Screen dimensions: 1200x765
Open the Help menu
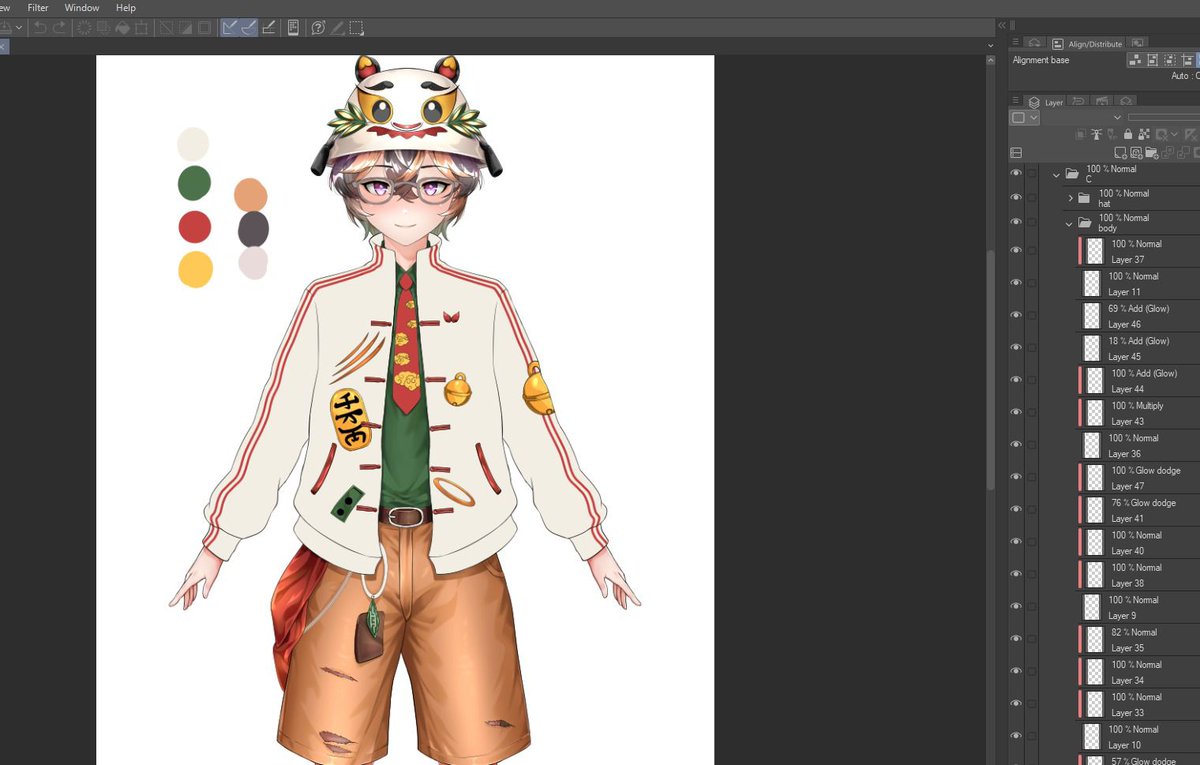125,7
